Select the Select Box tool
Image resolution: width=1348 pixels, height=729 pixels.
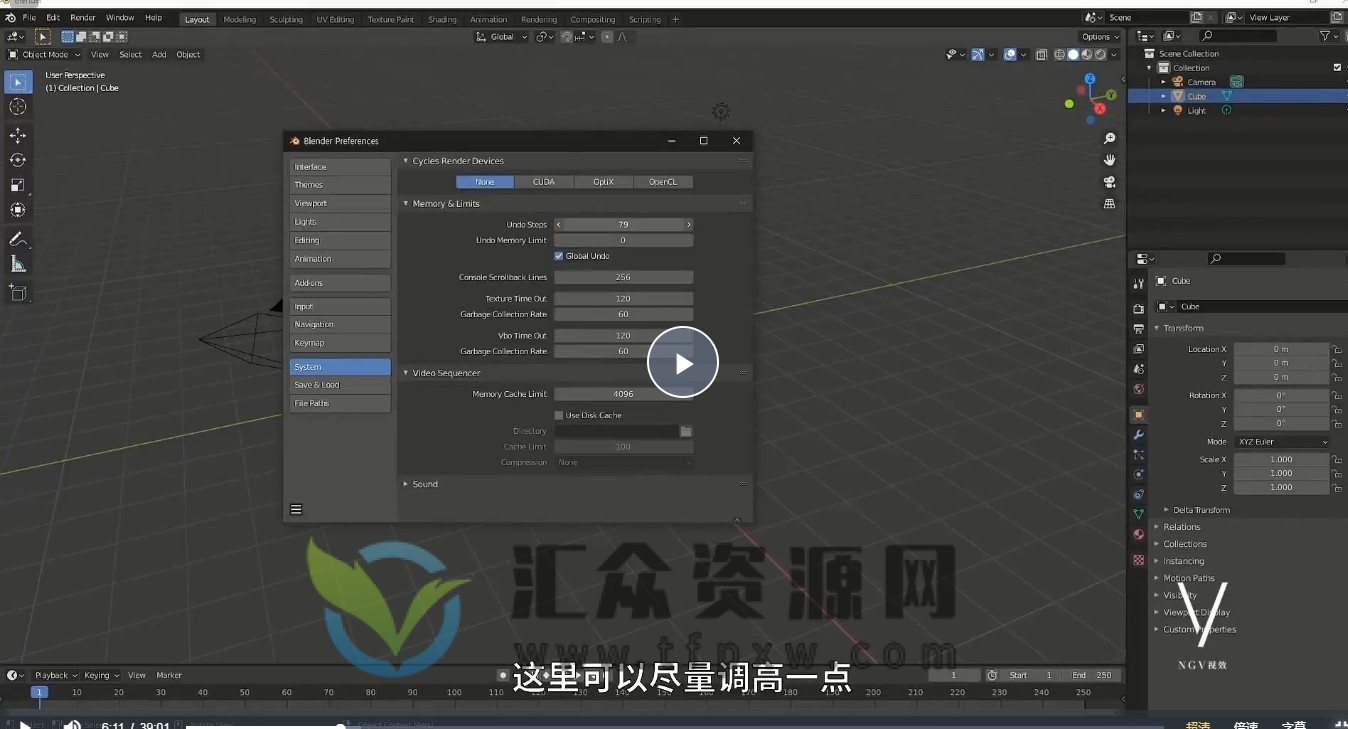(17, 82)
